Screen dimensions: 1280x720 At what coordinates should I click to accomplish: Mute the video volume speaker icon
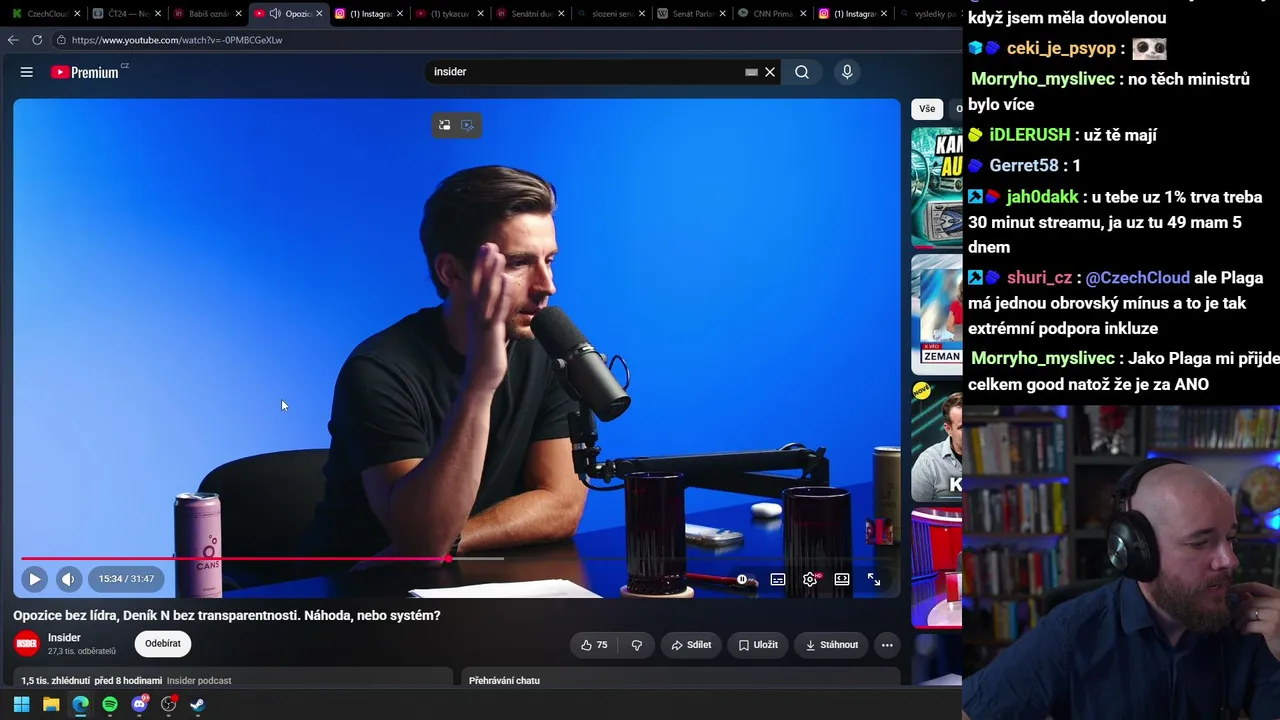tap(68, 579)
